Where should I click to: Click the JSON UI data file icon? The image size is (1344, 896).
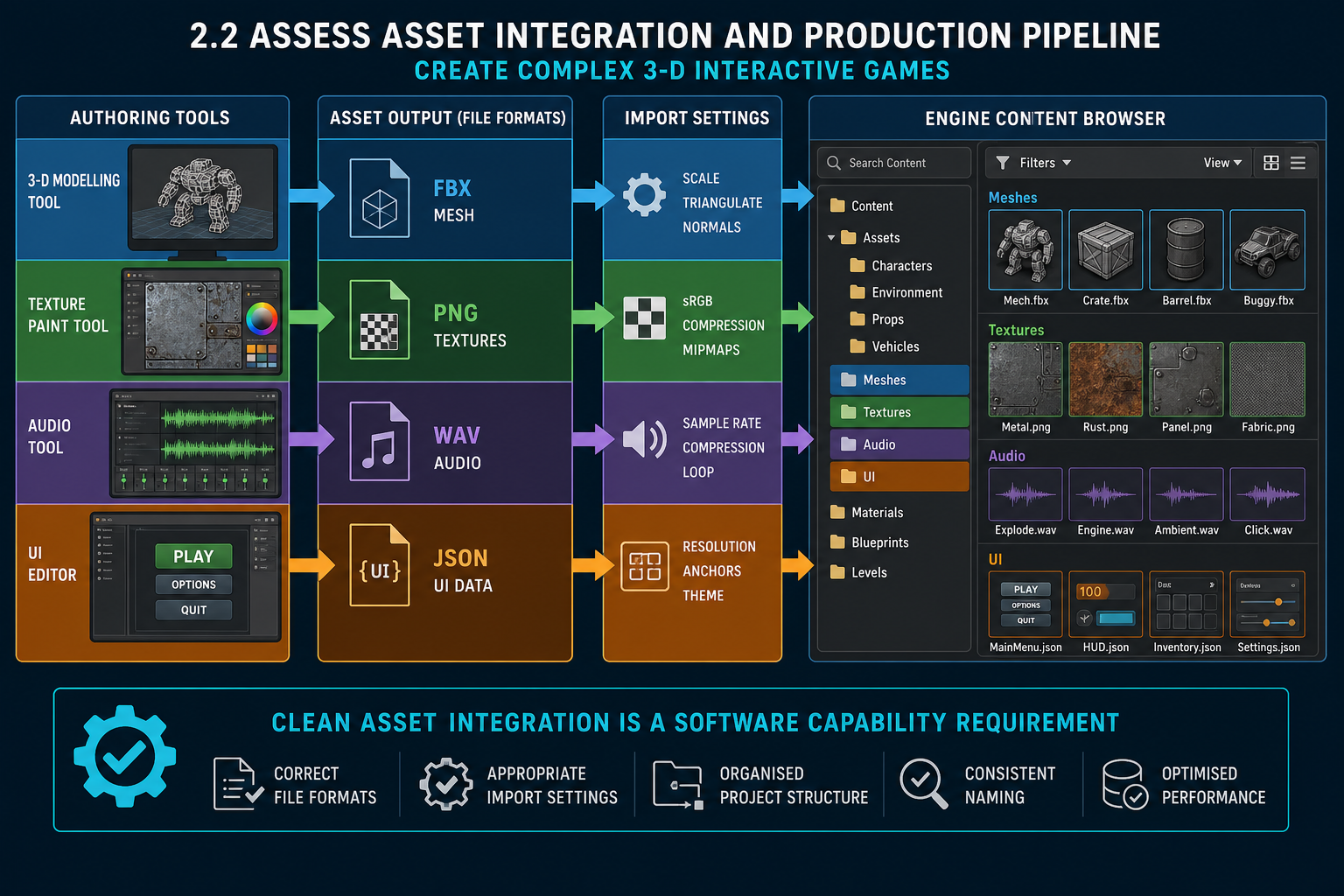(380, 565)
